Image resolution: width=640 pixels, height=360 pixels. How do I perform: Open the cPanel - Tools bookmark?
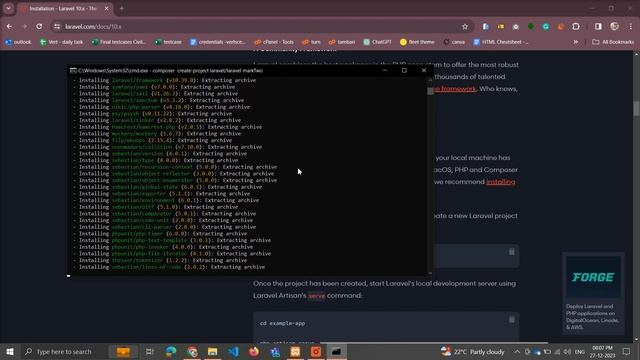(274, 42)
